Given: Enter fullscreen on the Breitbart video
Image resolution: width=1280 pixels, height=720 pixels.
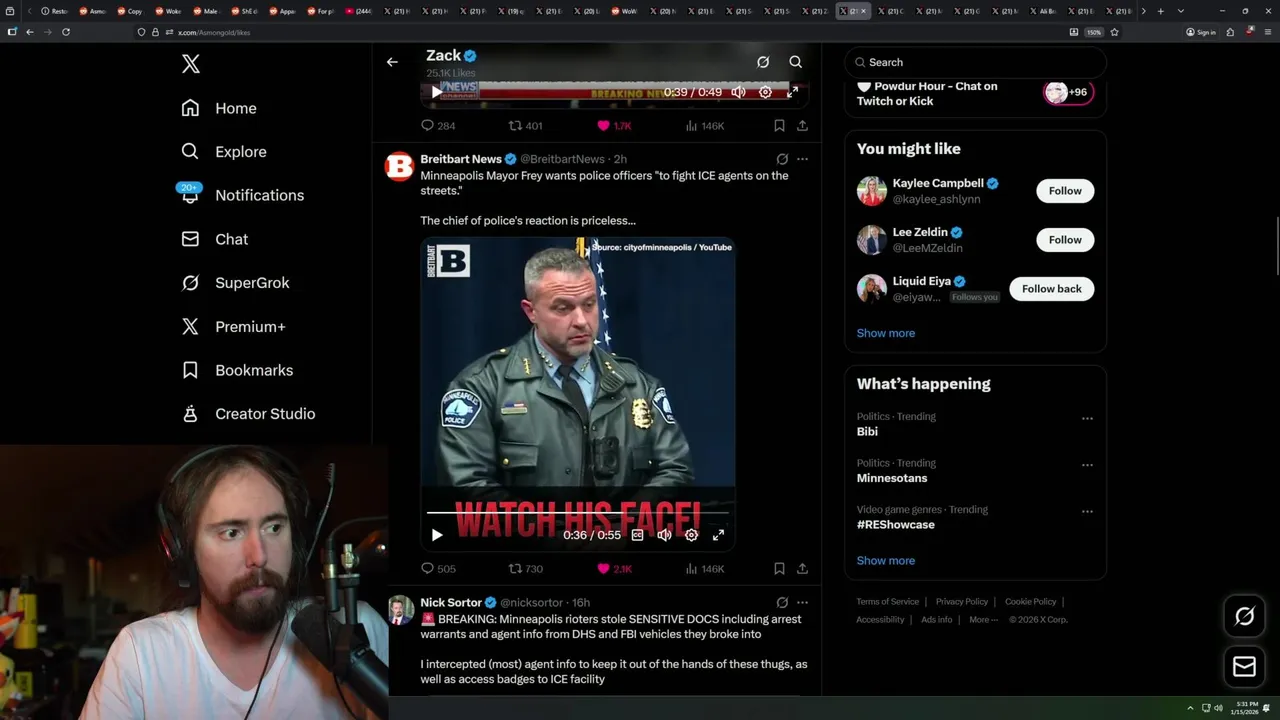Looking at the screenshot, I should (x=718, y=535).
